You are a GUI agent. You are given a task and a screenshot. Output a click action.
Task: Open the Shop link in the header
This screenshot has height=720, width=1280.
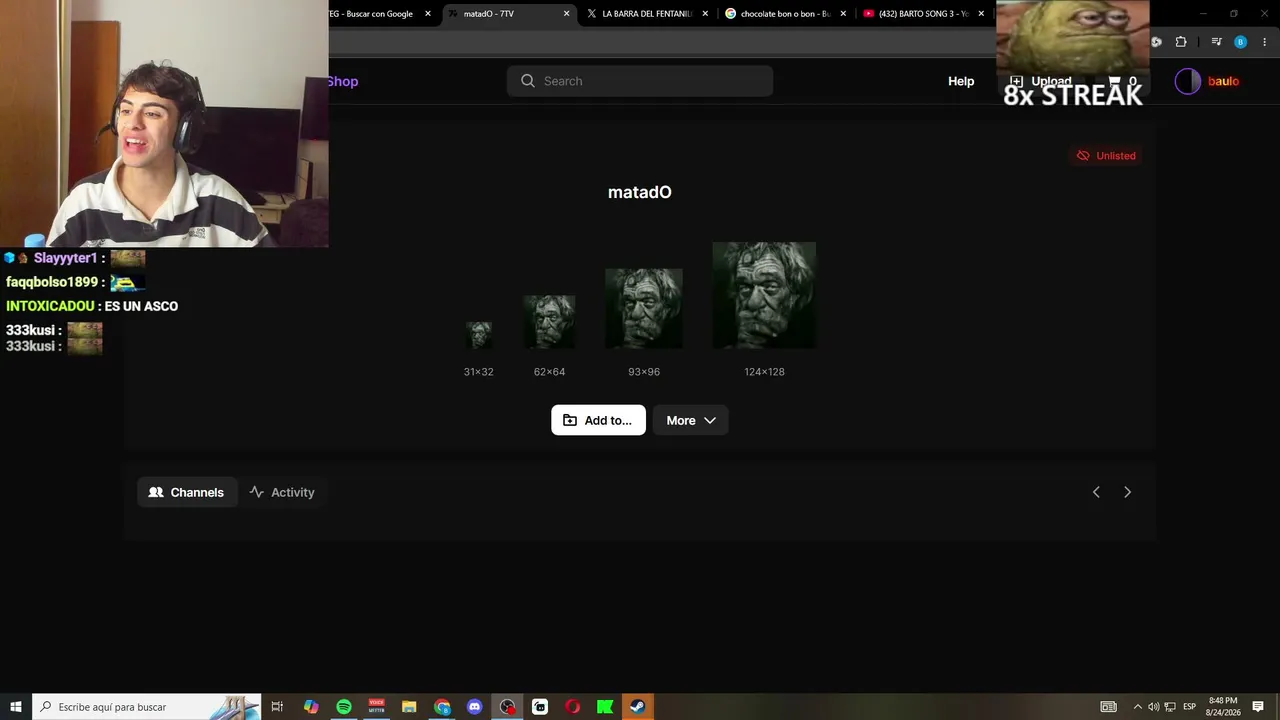[342, 81]
